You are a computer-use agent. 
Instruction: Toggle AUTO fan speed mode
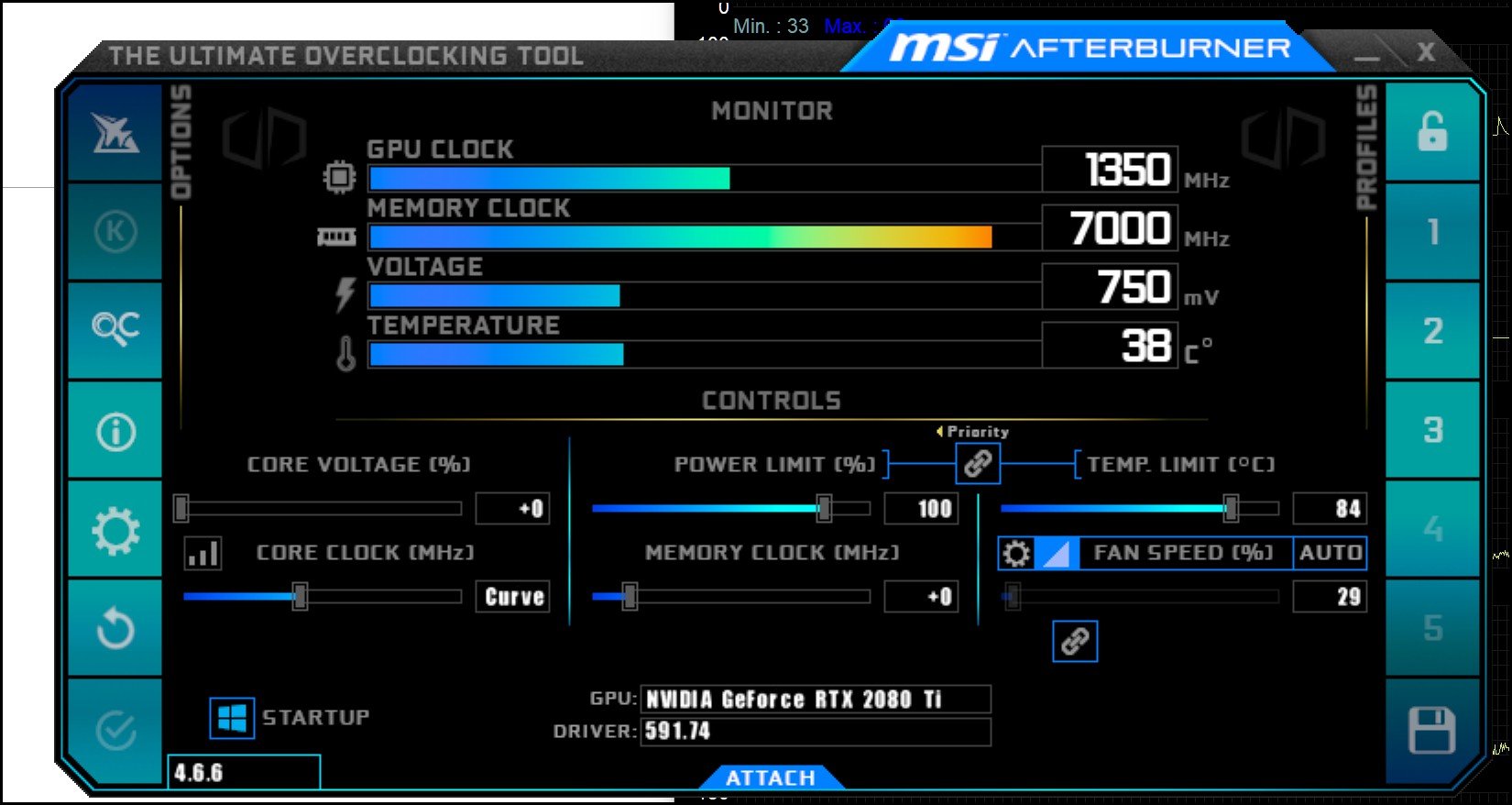point(1330,553)
